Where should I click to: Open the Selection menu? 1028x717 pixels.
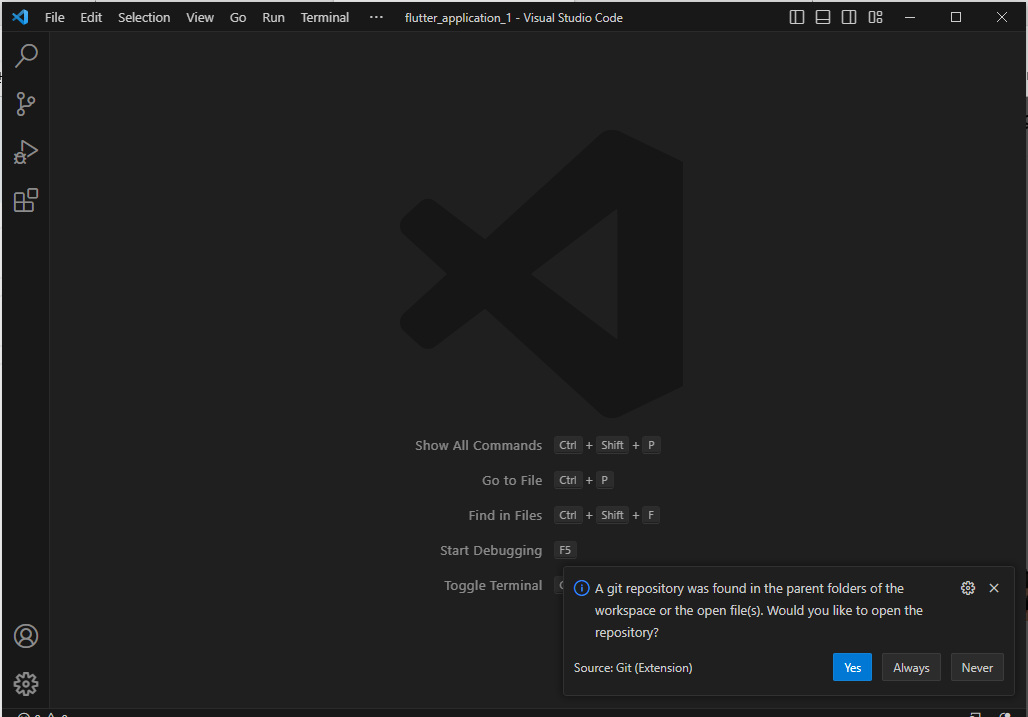[144, 18]
